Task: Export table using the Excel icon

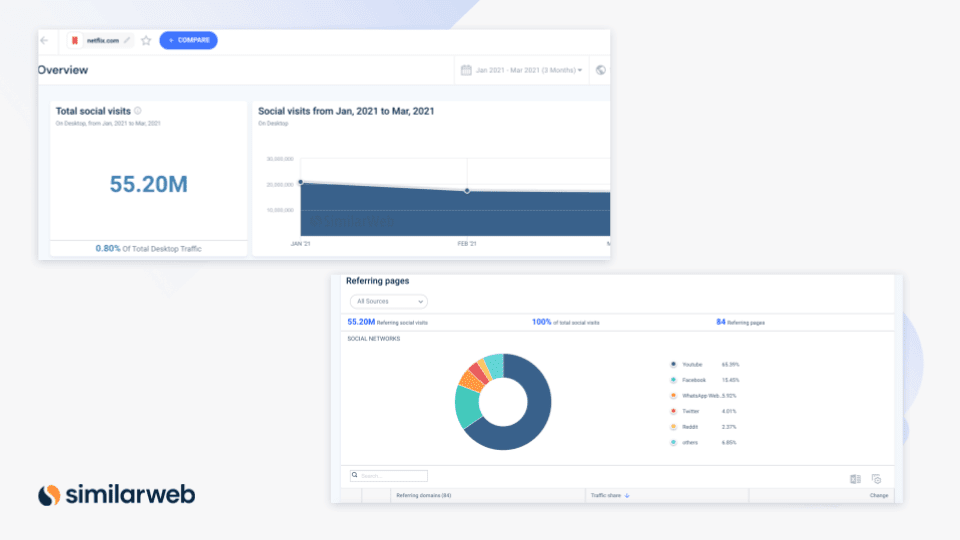Action: click(855, 479)
